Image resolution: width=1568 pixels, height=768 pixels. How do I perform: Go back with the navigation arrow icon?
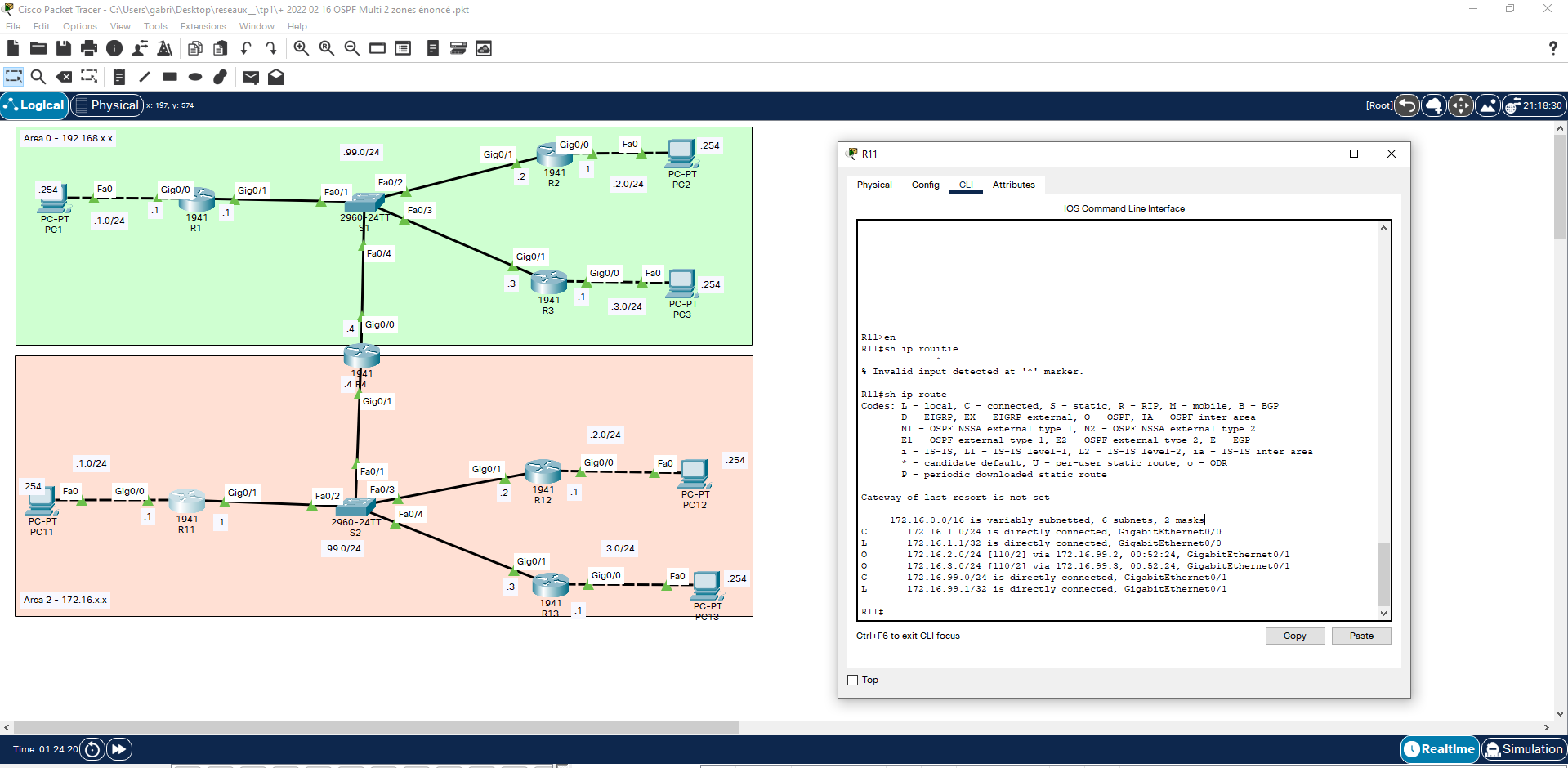(1407, 105)
